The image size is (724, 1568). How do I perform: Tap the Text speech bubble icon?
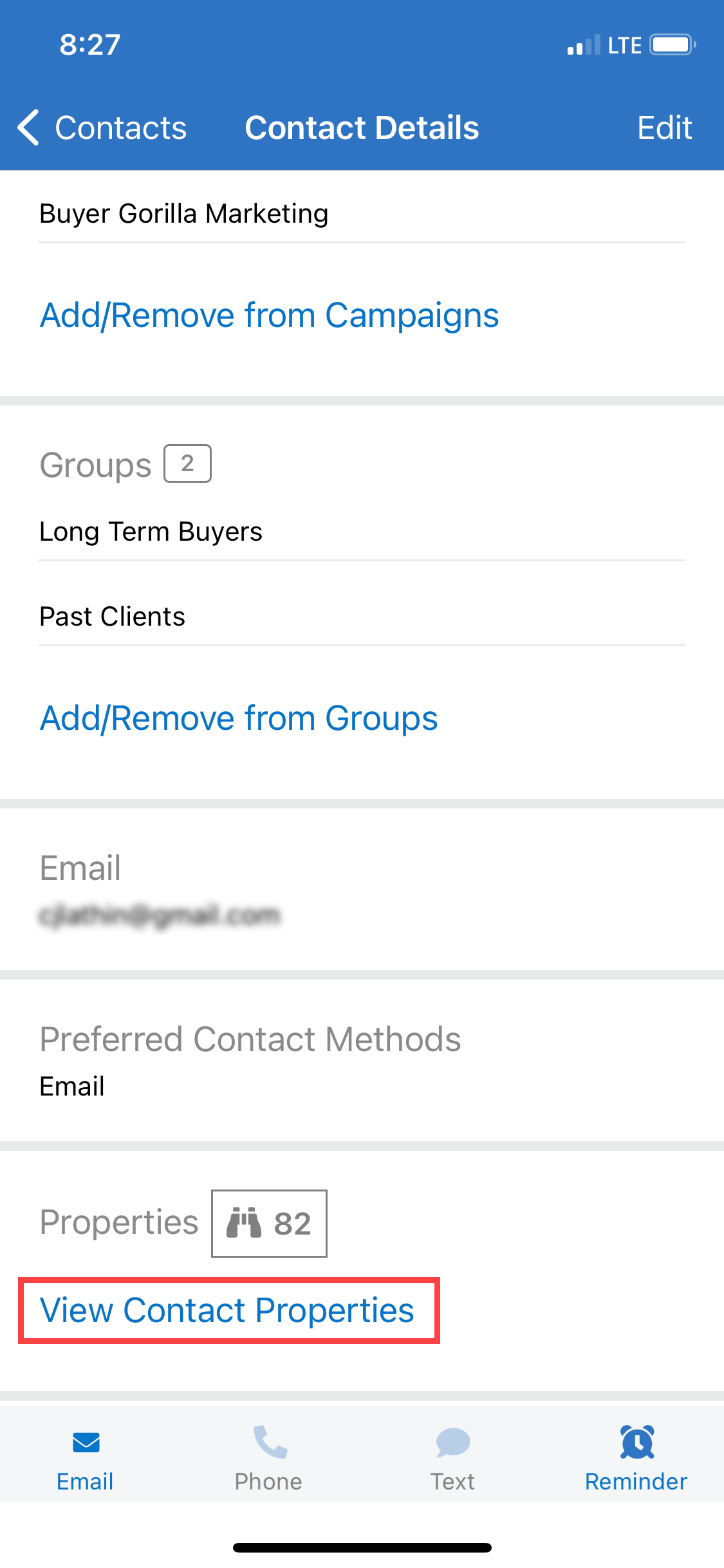tap(453, 1442)
